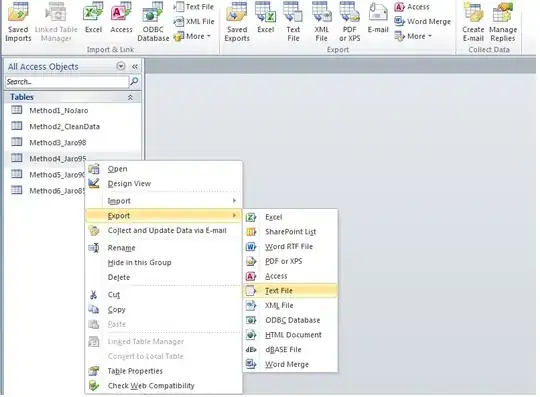Image resolution: width=540 pixels, height=397 pixels.
Task: Choose Check Web Compatibility
Action: 163,386
